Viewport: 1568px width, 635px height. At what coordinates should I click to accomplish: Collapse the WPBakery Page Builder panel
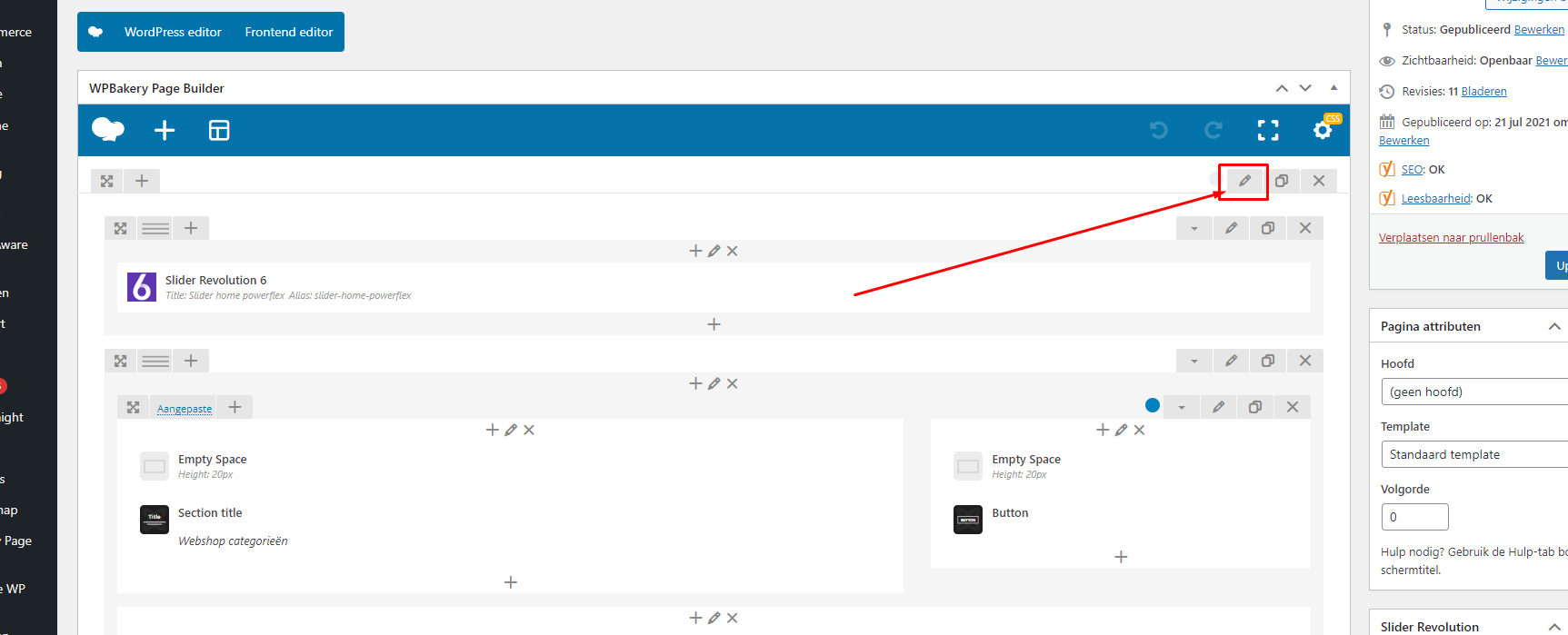pos(1333,88)
